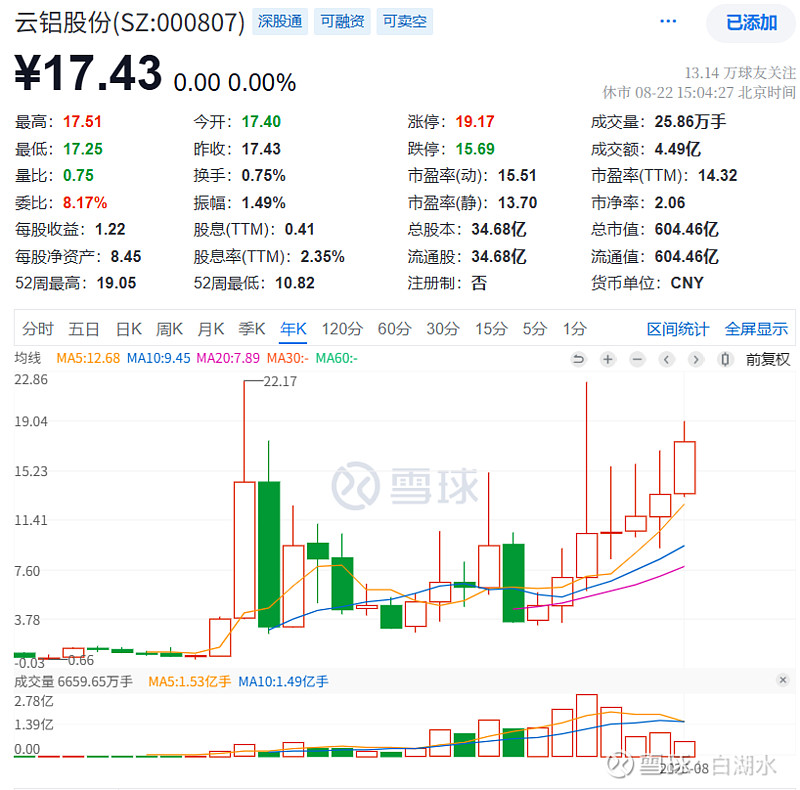Click the 深股通 tag
The width and height of the screenshot is (800, 790).
[280, 21]
